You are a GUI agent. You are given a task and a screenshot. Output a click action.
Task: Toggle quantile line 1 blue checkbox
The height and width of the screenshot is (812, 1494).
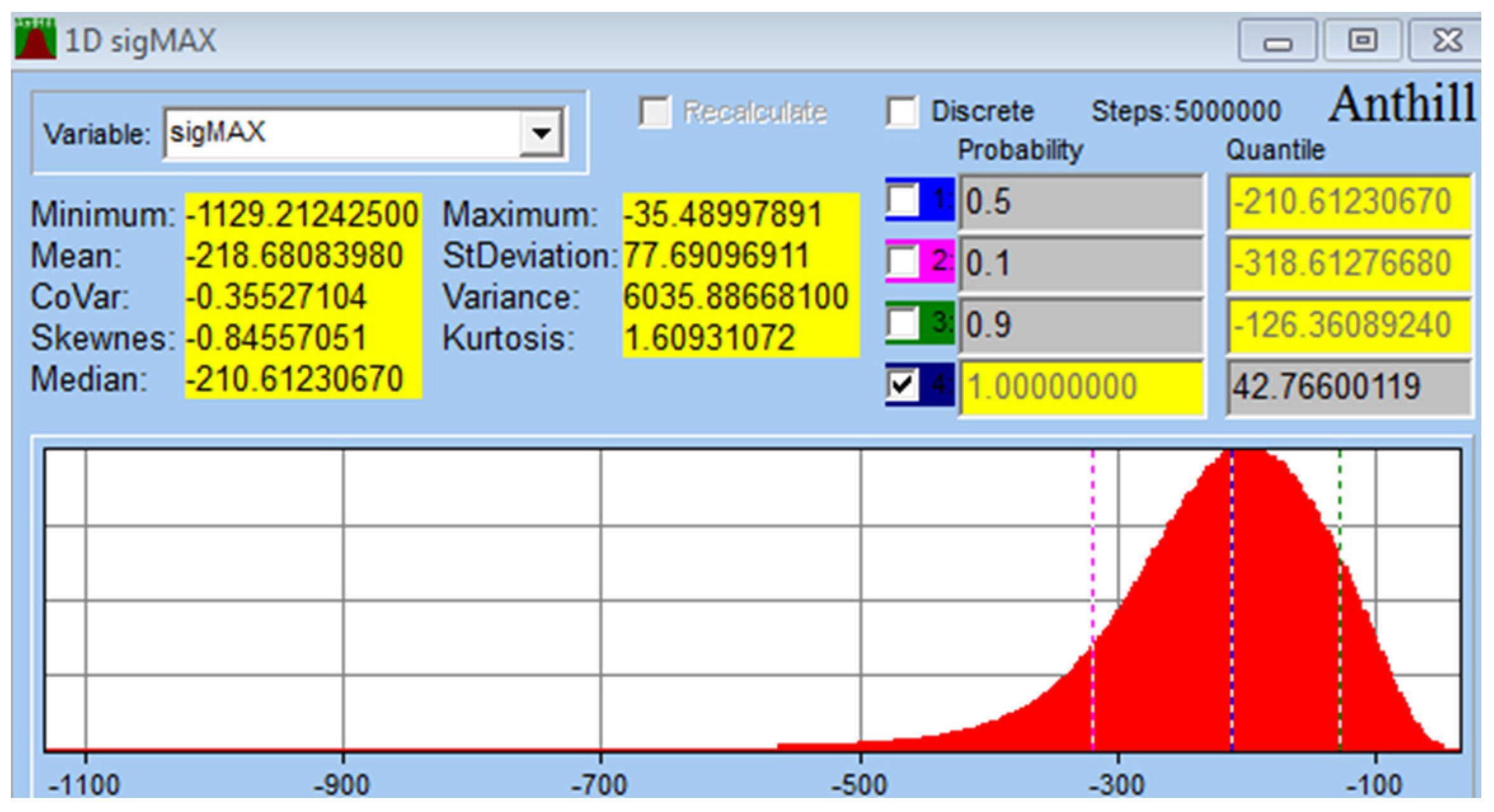902,201
